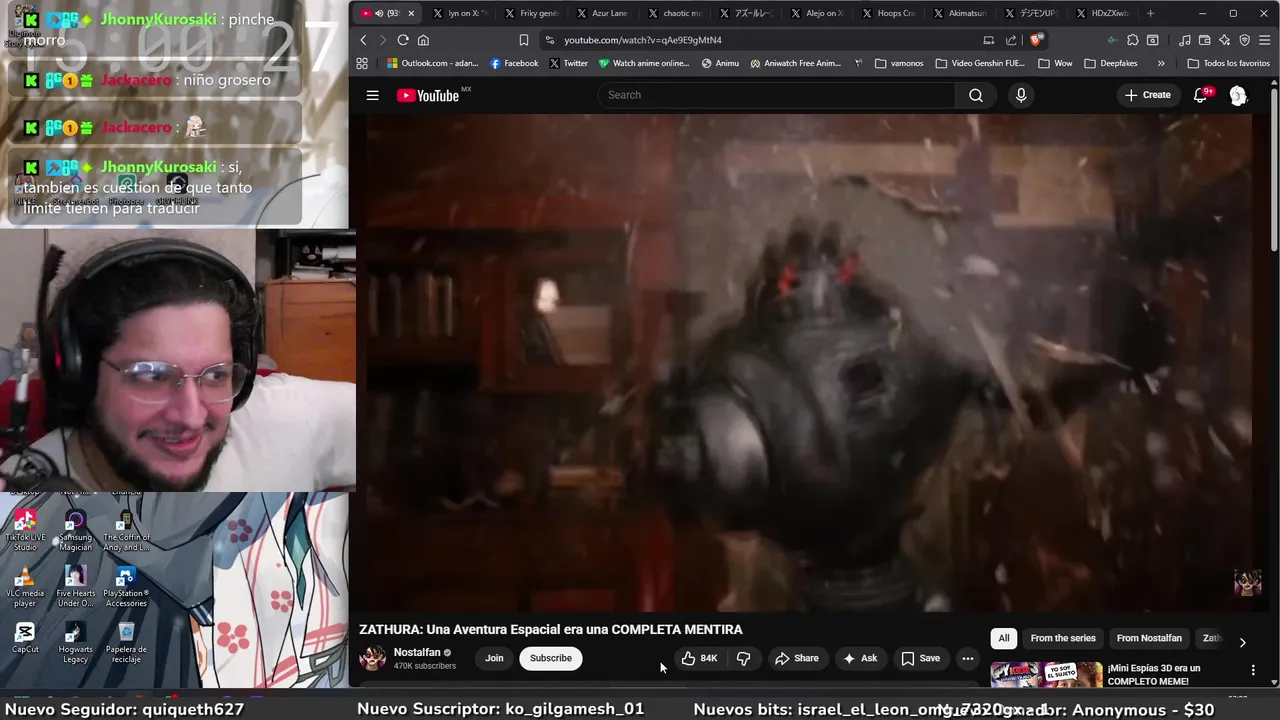1280x720 pixels.
Task: Open TikTok LIVE Studio desktop shortcut
Action: pyautogui.click(x=25, y=530)
